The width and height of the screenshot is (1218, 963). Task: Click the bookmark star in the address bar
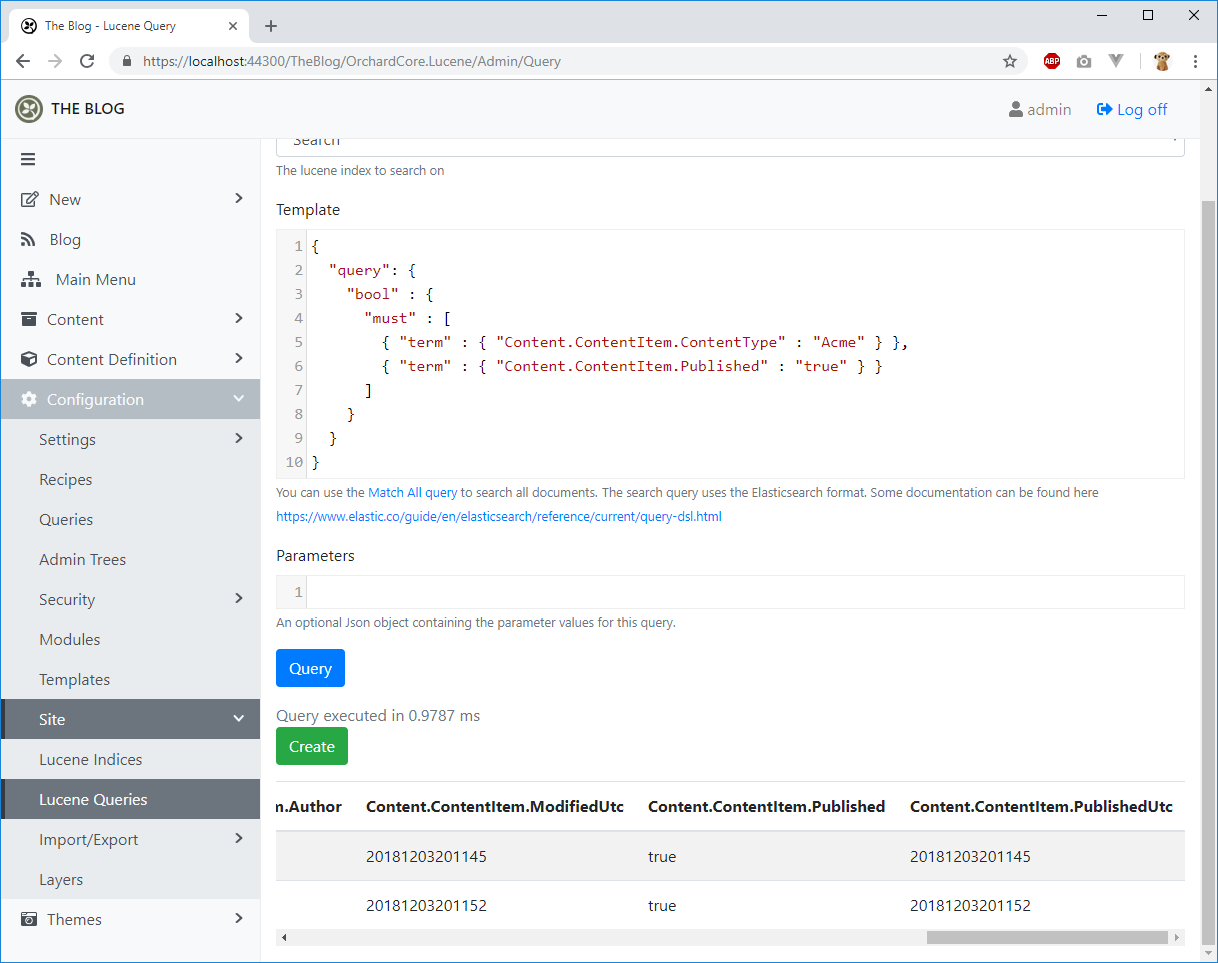[1010, 61]
